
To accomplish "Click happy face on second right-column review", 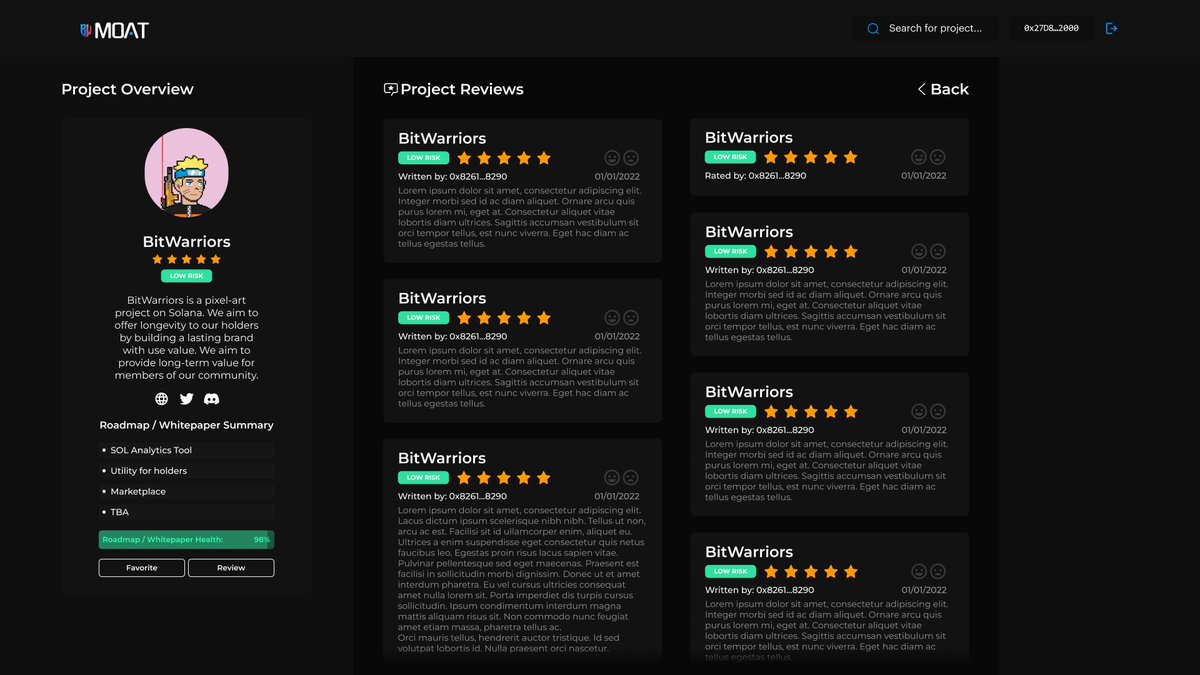I will pyautogui.click(x=919, y=252).
